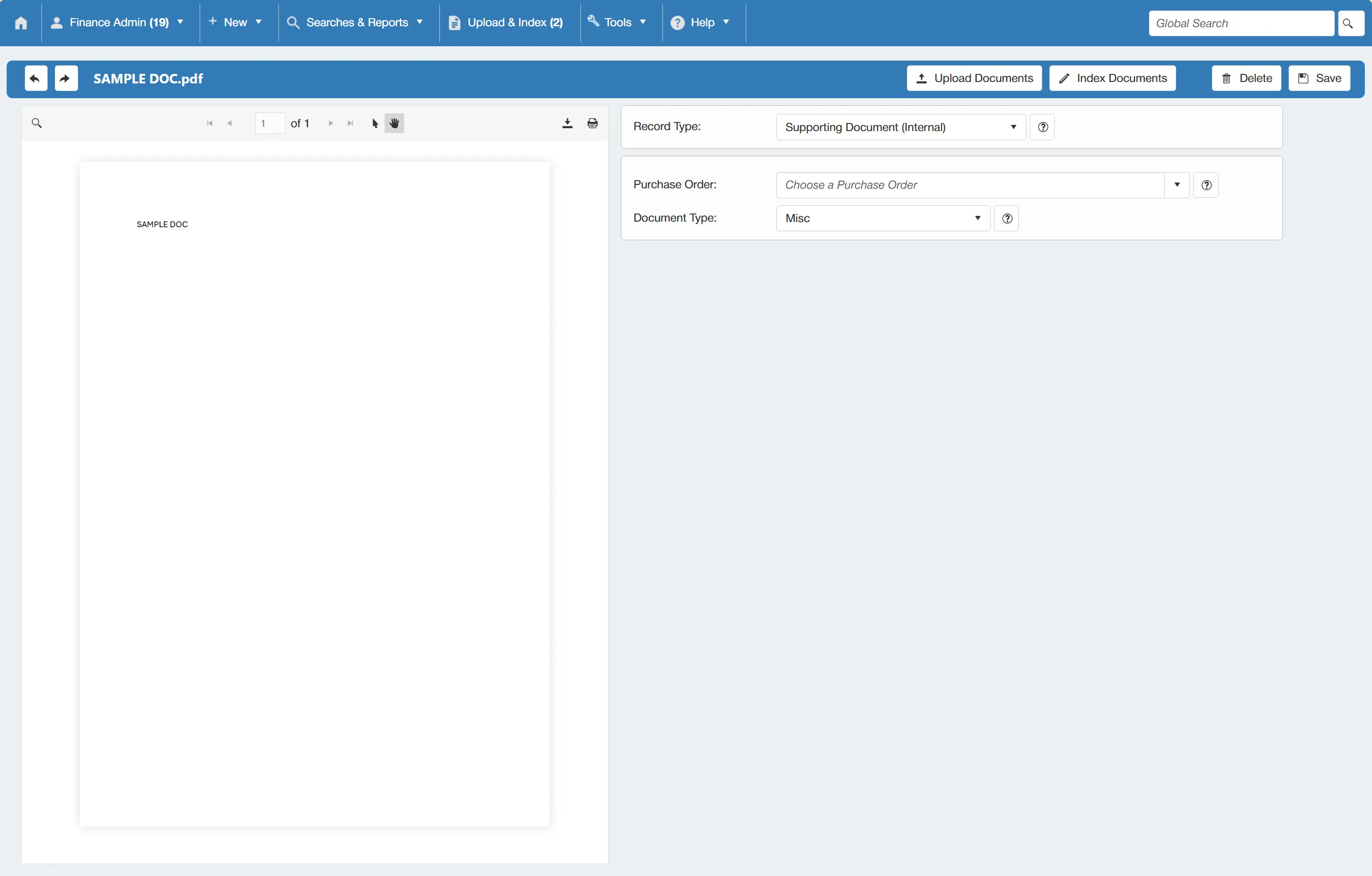Download the PDF document
The image size is (1372, 876).
[x=568, y=123]
